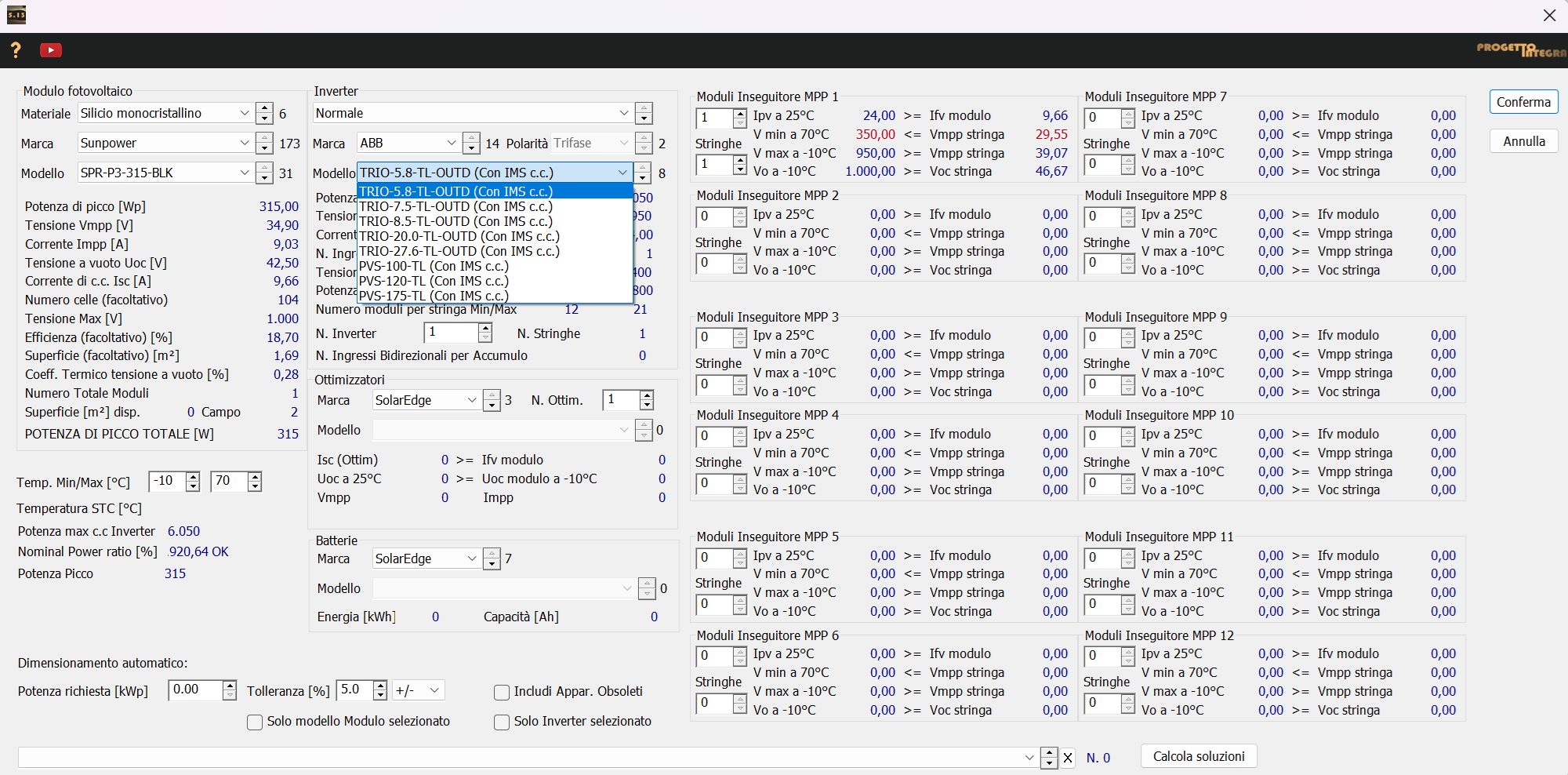This screenshot has height=775, width=1568.
Task: Click the MPP 12 Stringhe count field
Action: pos(1103,703)
